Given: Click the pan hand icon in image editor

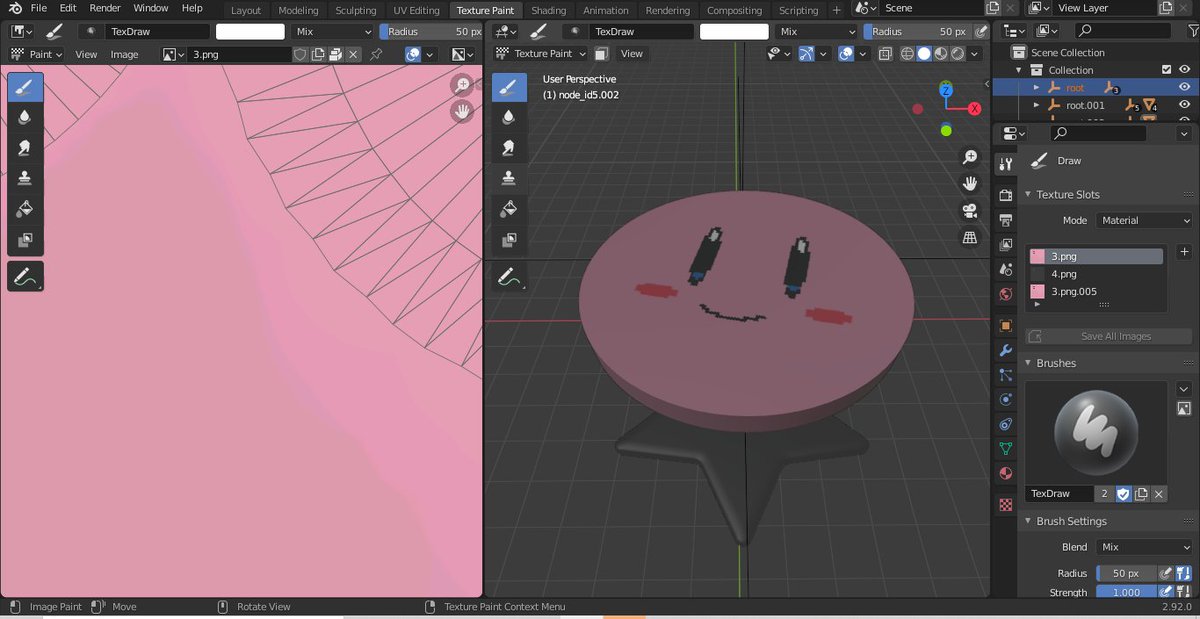Looking at the screenshot, I should (462, 112).
